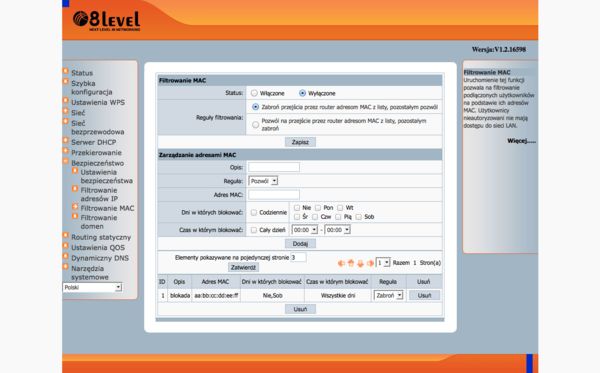Image resolution: width=600 pixels, height=373 pixels.
Task: Choose the Pozwól na przejście filtering rule
Action: tap(255, 124)
